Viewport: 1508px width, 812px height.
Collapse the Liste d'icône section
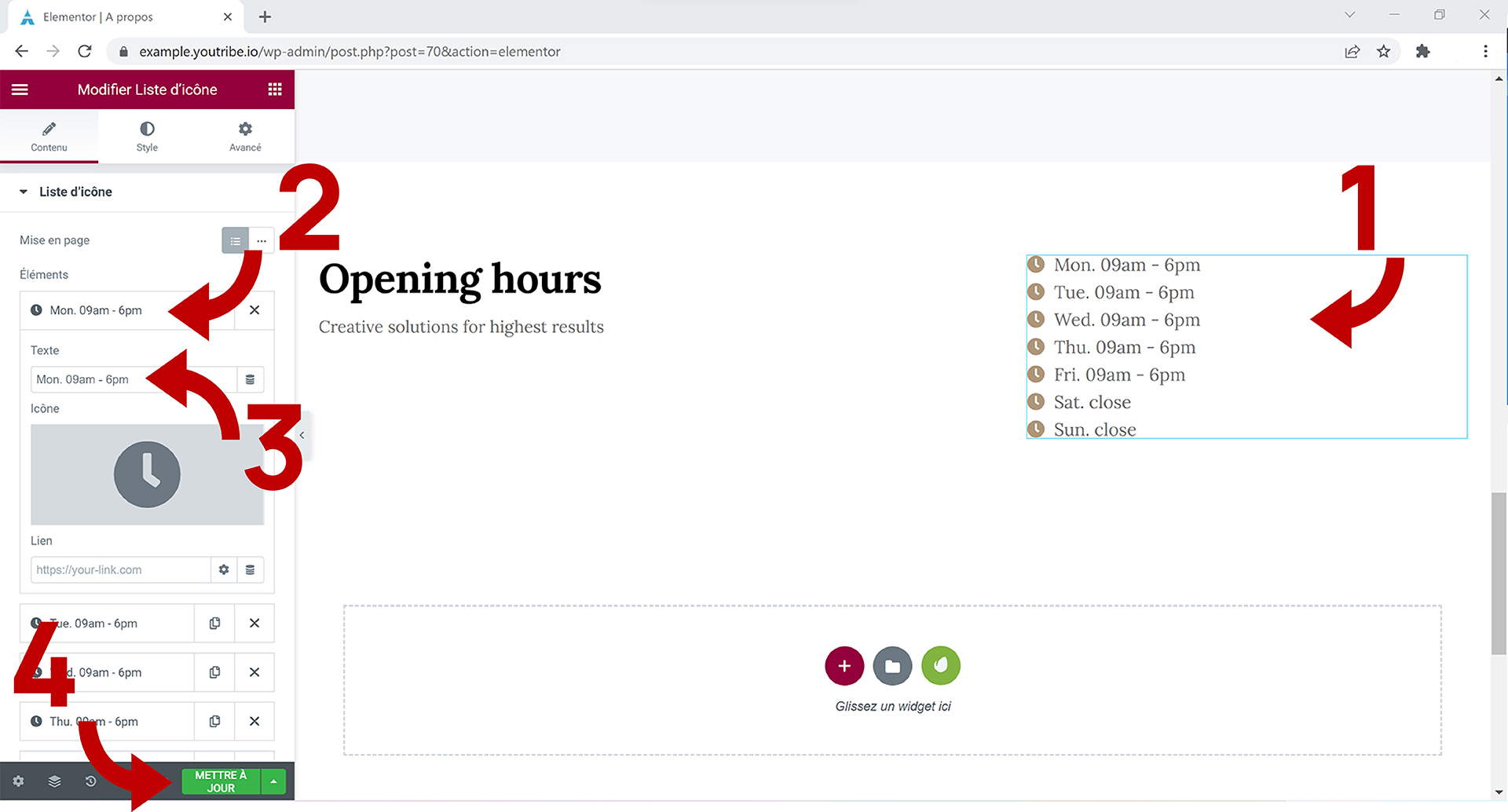[x=24, y=192]
